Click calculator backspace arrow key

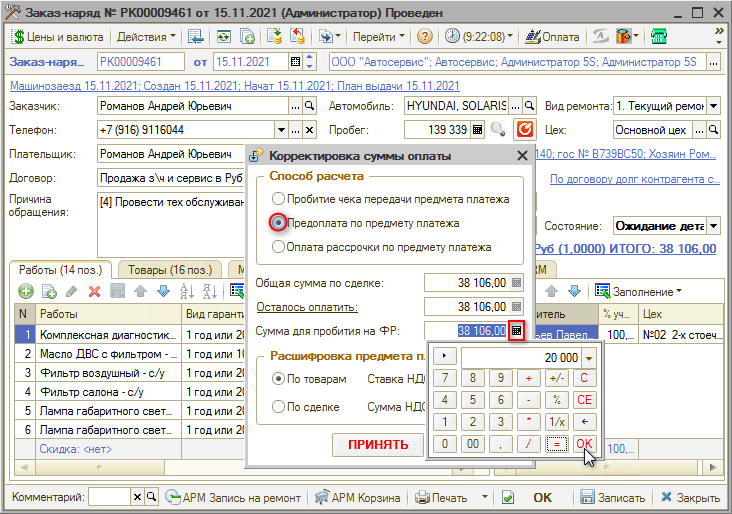pos(584,421)
